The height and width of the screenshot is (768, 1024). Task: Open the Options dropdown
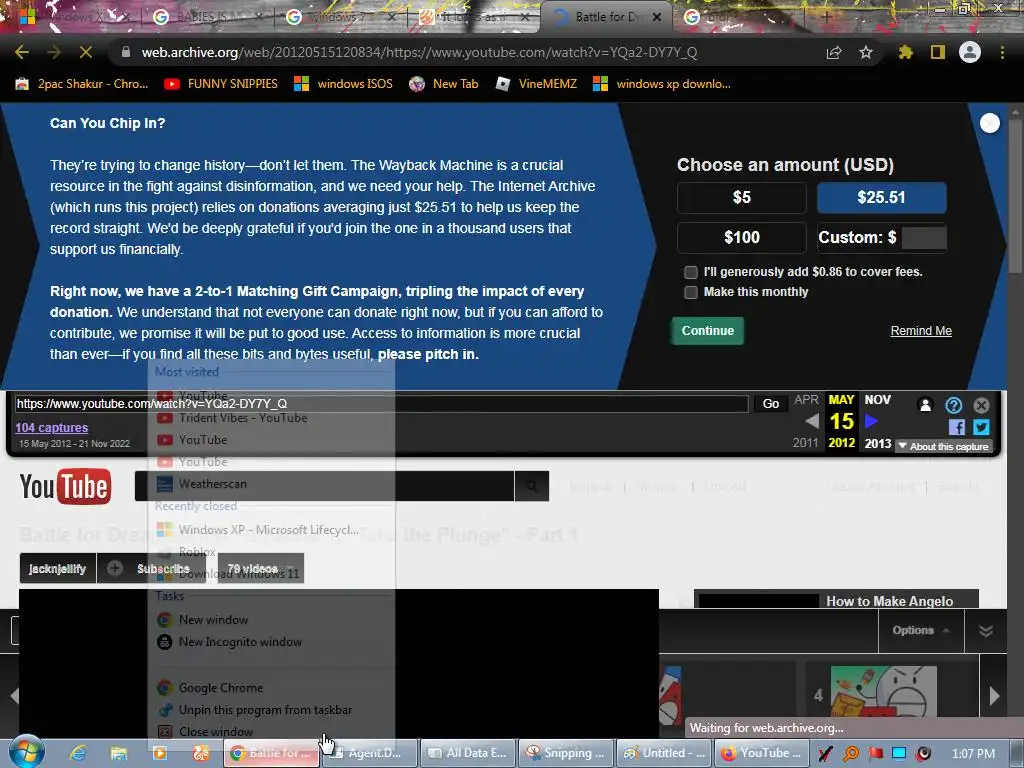pos(921,630)
